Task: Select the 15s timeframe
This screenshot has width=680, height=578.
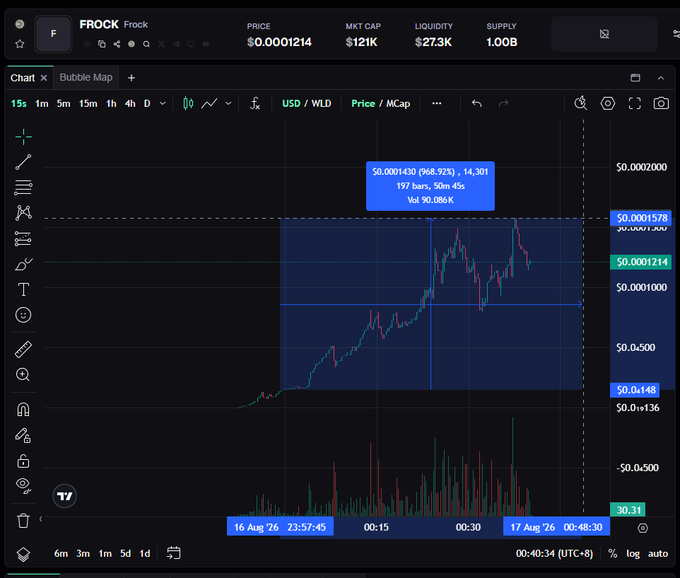Action: (19, 103)
